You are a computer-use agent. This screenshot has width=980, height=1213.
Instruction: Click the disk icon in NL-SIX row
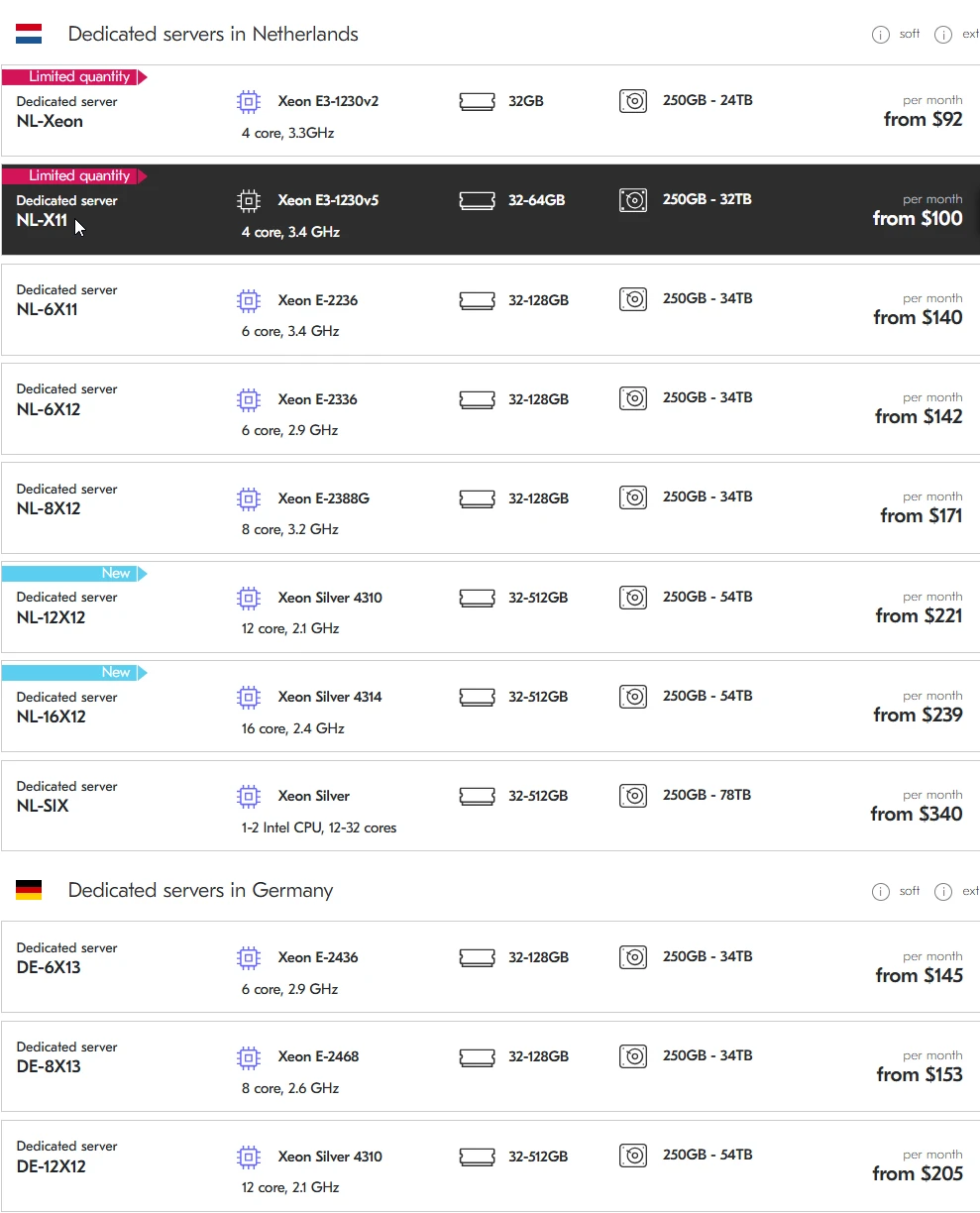633,796
